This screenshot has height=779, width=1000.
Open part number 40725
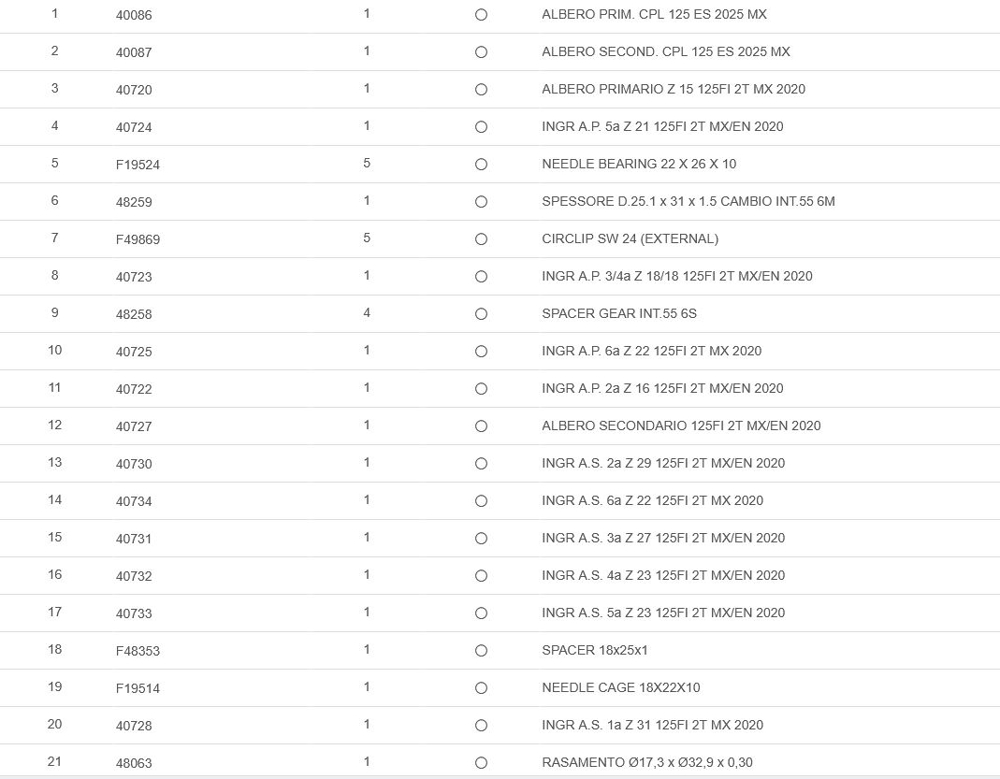(134, 352)
